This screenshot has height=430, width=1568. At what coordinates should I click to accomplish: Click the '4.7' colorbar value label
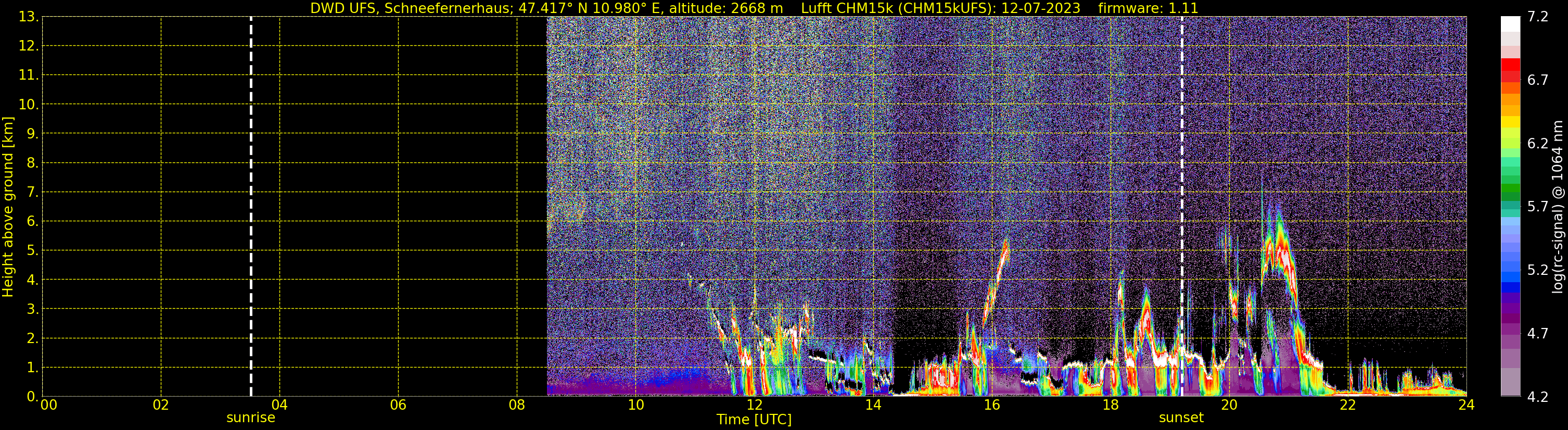1538,334
